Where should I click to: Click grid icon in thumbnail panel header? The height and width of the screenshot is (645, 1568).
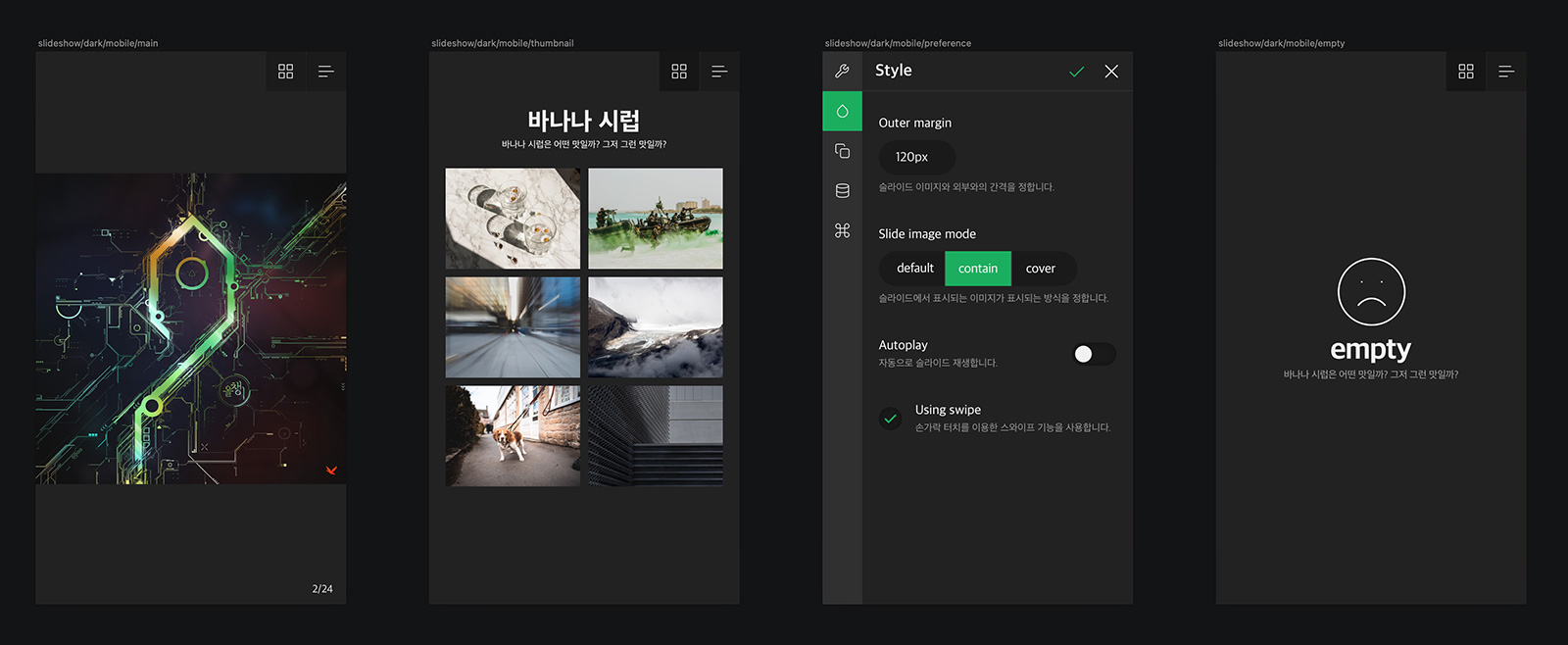679,72
